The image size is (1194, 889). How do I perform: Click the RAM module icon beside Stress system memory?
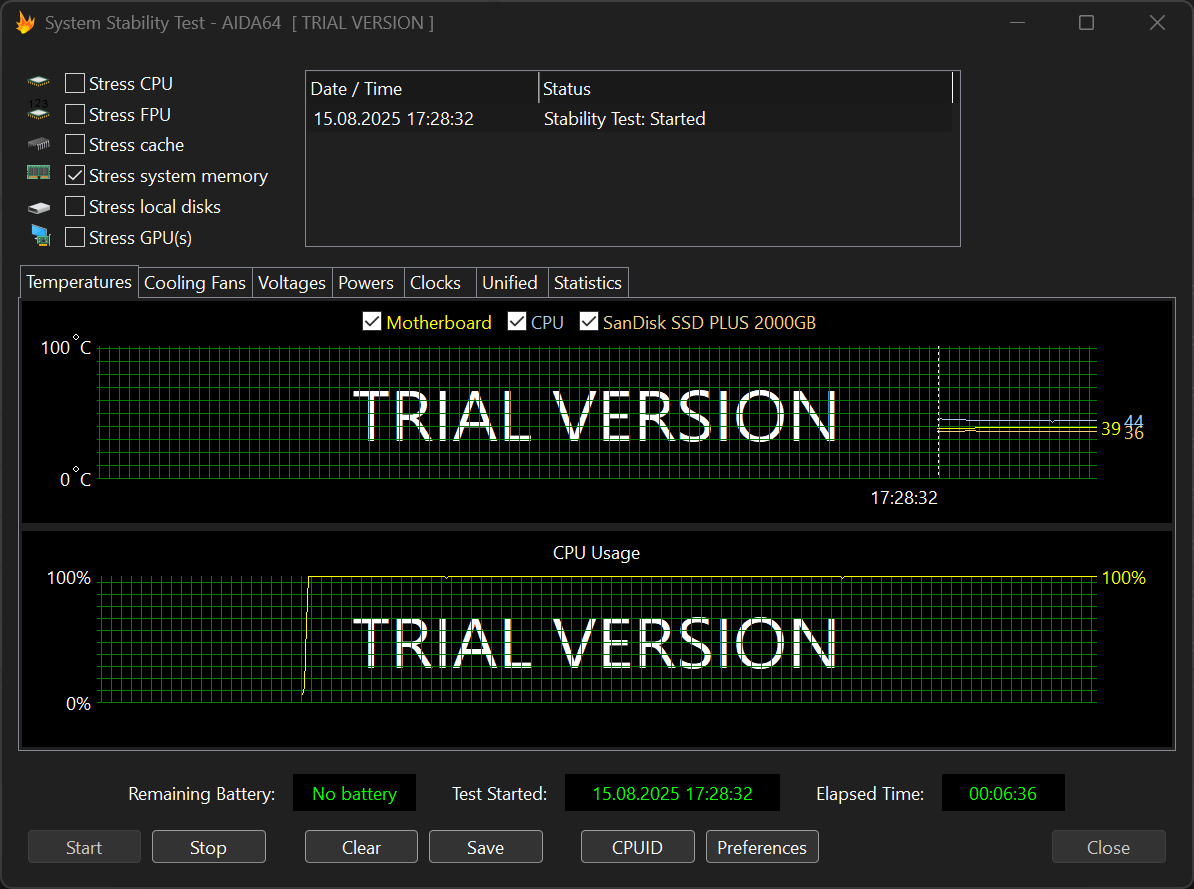click(x=38, y=173)
